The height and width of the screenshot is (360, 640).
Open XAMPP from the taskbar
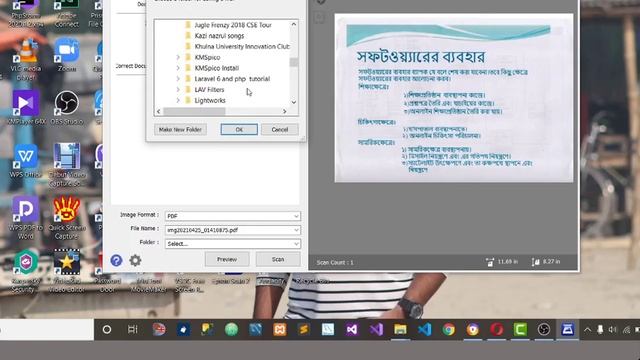280,329
